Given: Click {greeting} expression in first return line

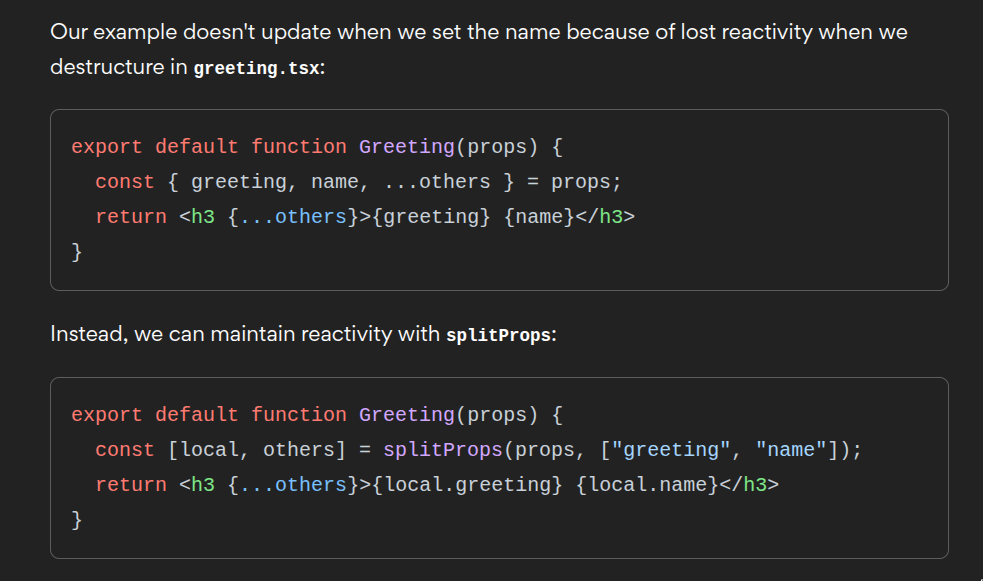Looking at the screenshot, I should tap(431, 217).
